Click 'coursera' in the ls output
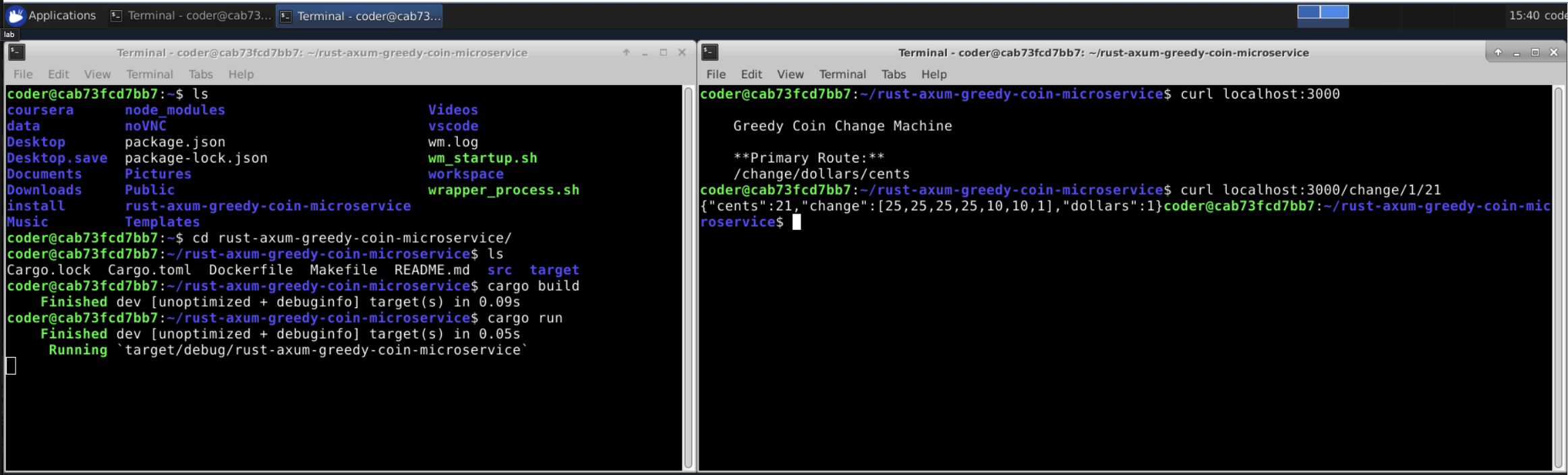The image size is (1568, 475). 40,110
